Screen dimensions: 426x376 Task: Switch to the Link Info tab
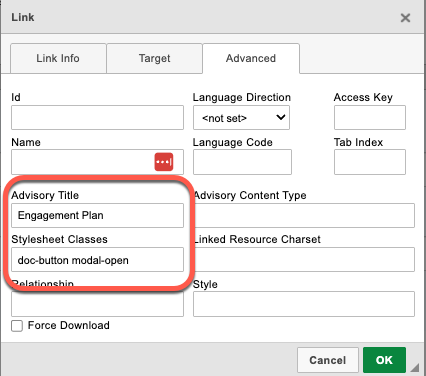(58, 58)
